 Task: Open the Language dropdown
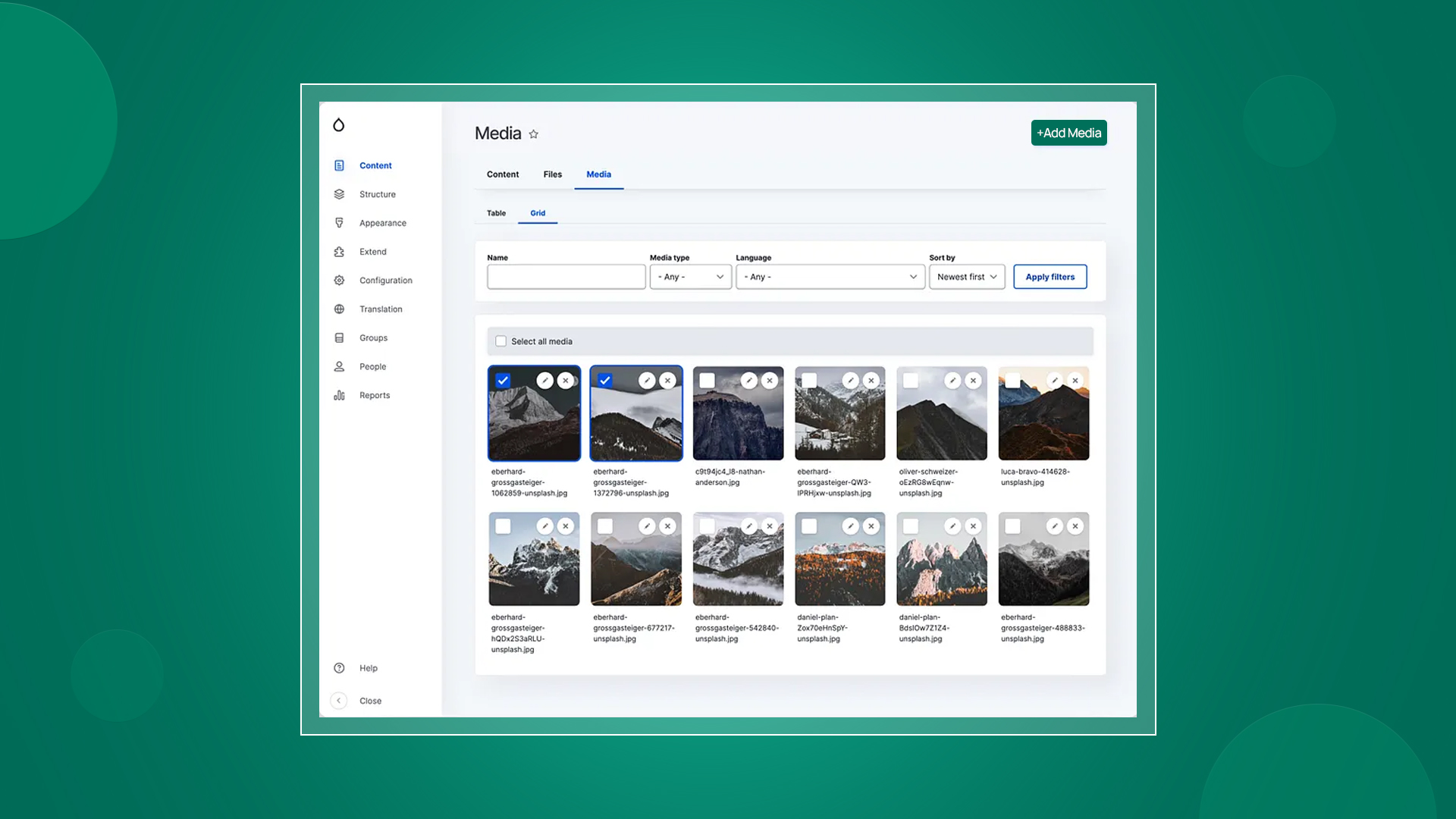(830, 277)
